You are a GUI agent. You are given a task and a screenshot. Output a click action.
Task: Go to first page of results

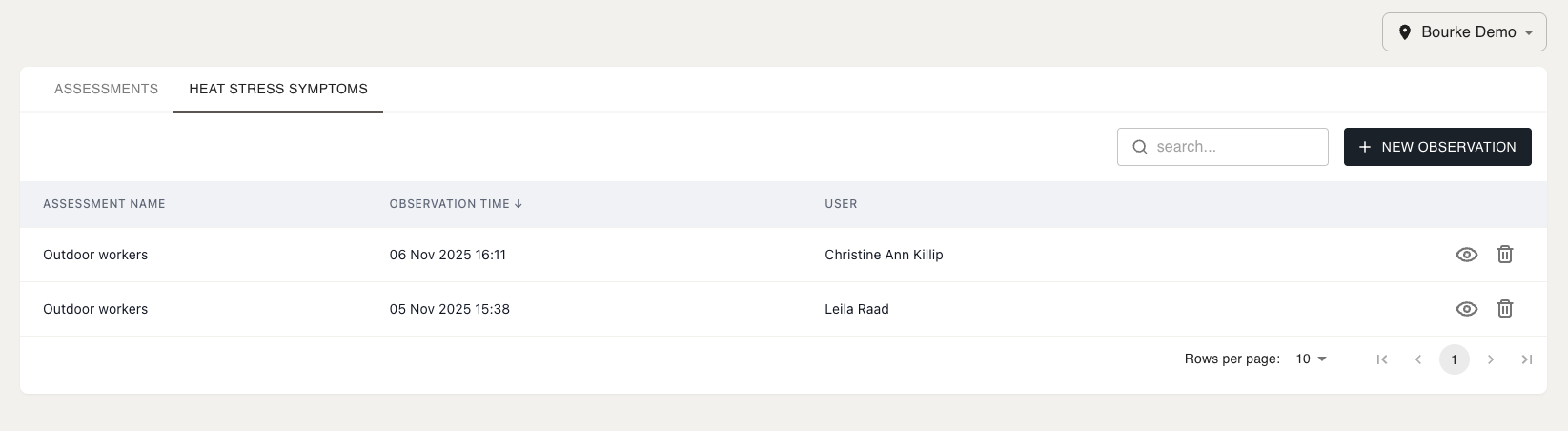click(1381, 359)
